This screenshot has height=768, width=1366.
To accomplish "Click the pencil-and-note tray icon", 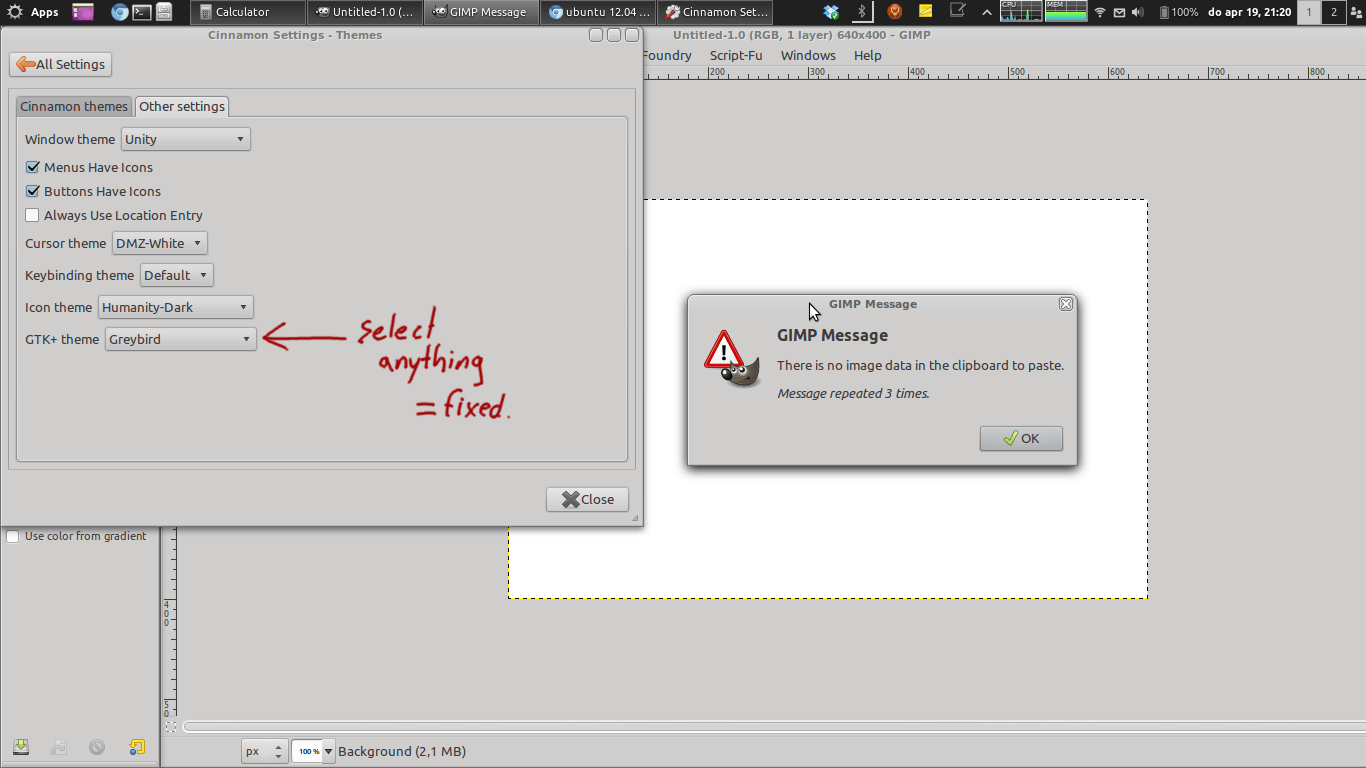I will point(957,12).
